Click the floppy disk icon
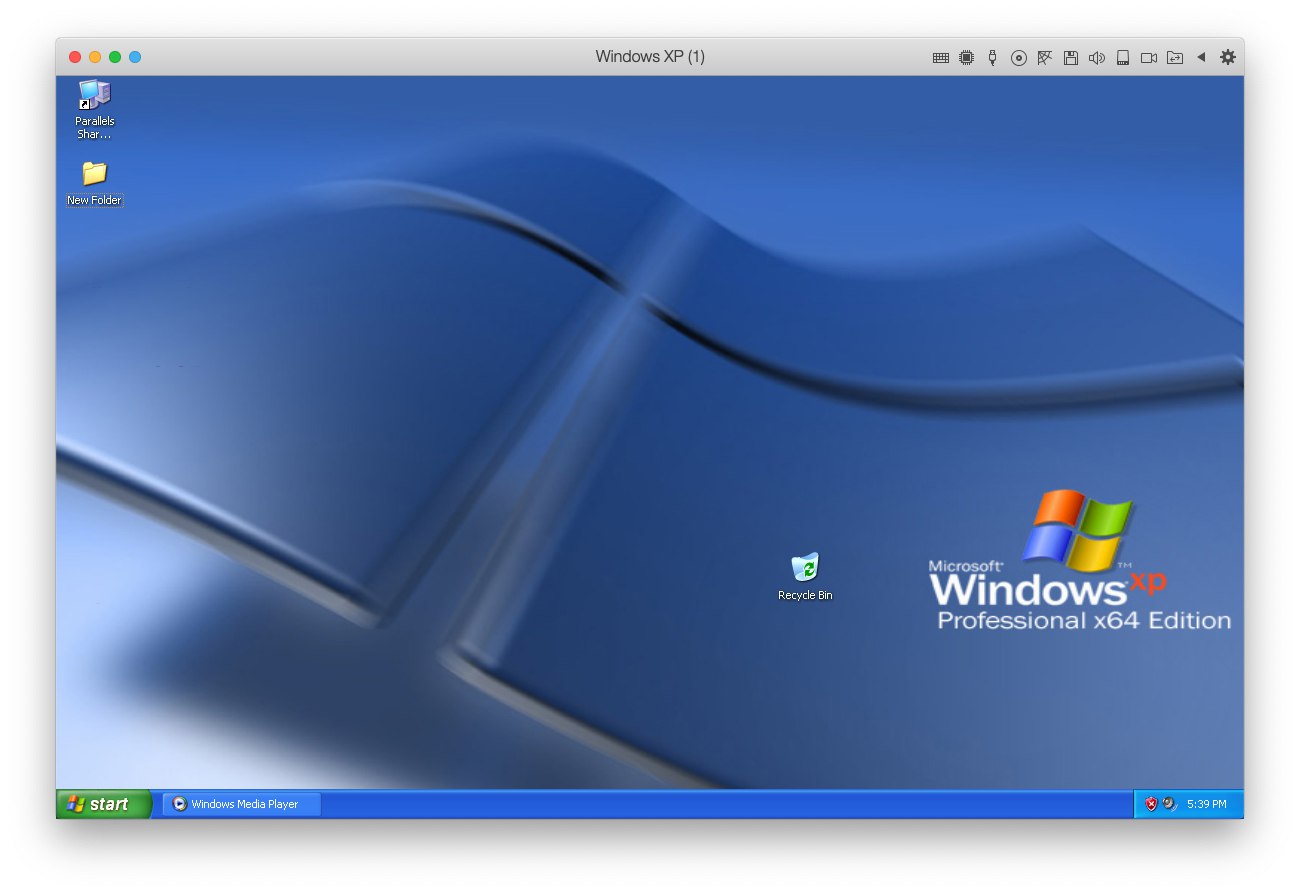This screenshot has width=1300, height=893. pyautogui.click(x=1070, y=58)
